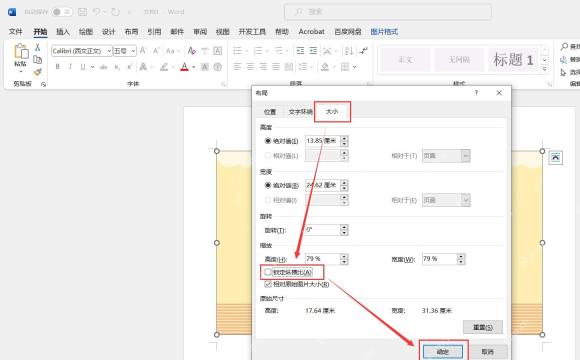Screen dimensions: 580x360
Task: Select the absolute height radio button
Action: (x=268, y=141)
